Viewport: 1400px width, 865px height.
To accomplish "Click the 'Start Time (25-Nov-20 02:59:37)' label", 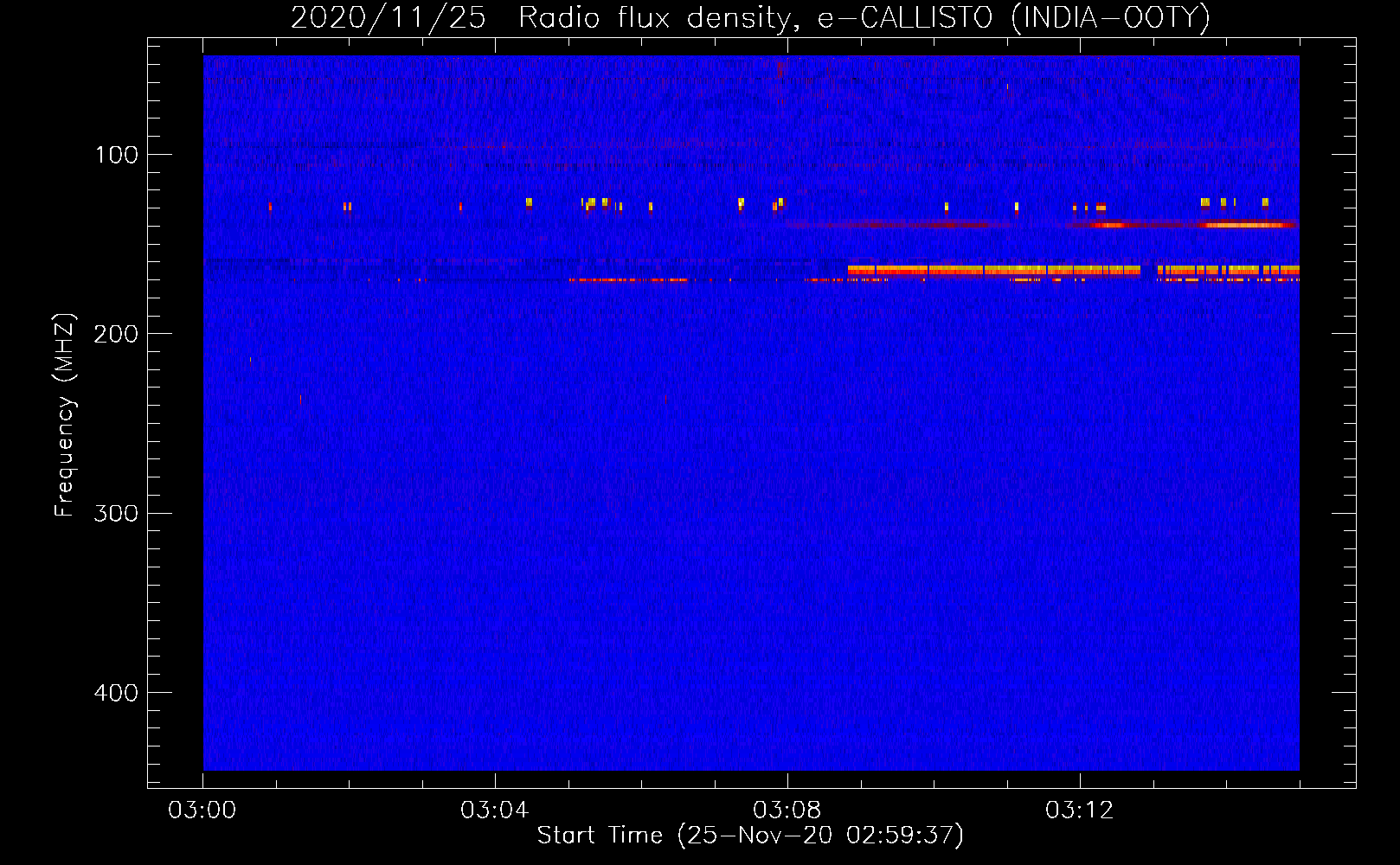I will click(750, 836).
